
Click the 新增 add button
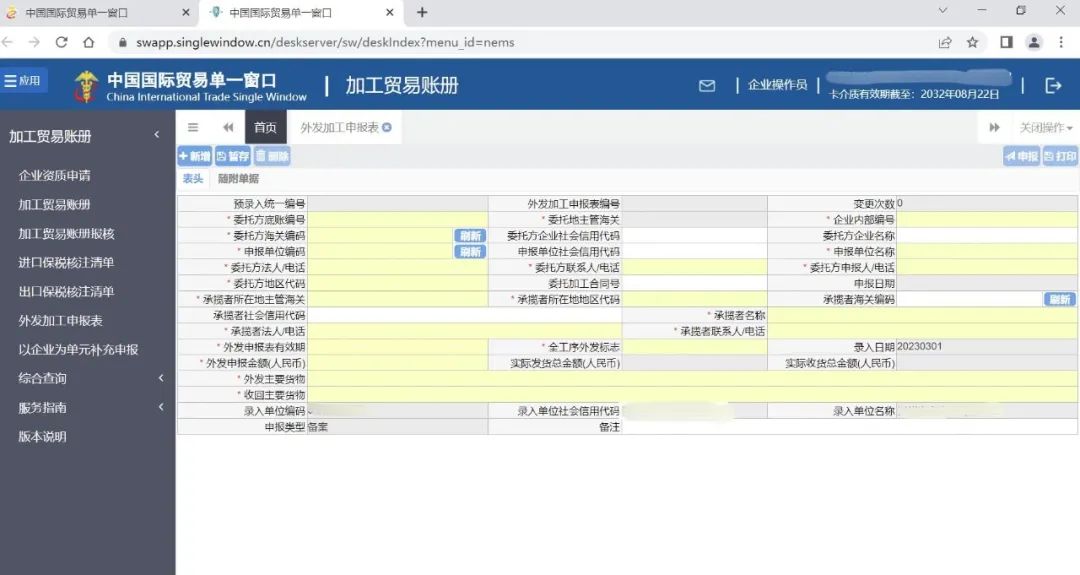click(x=195, y=156)
